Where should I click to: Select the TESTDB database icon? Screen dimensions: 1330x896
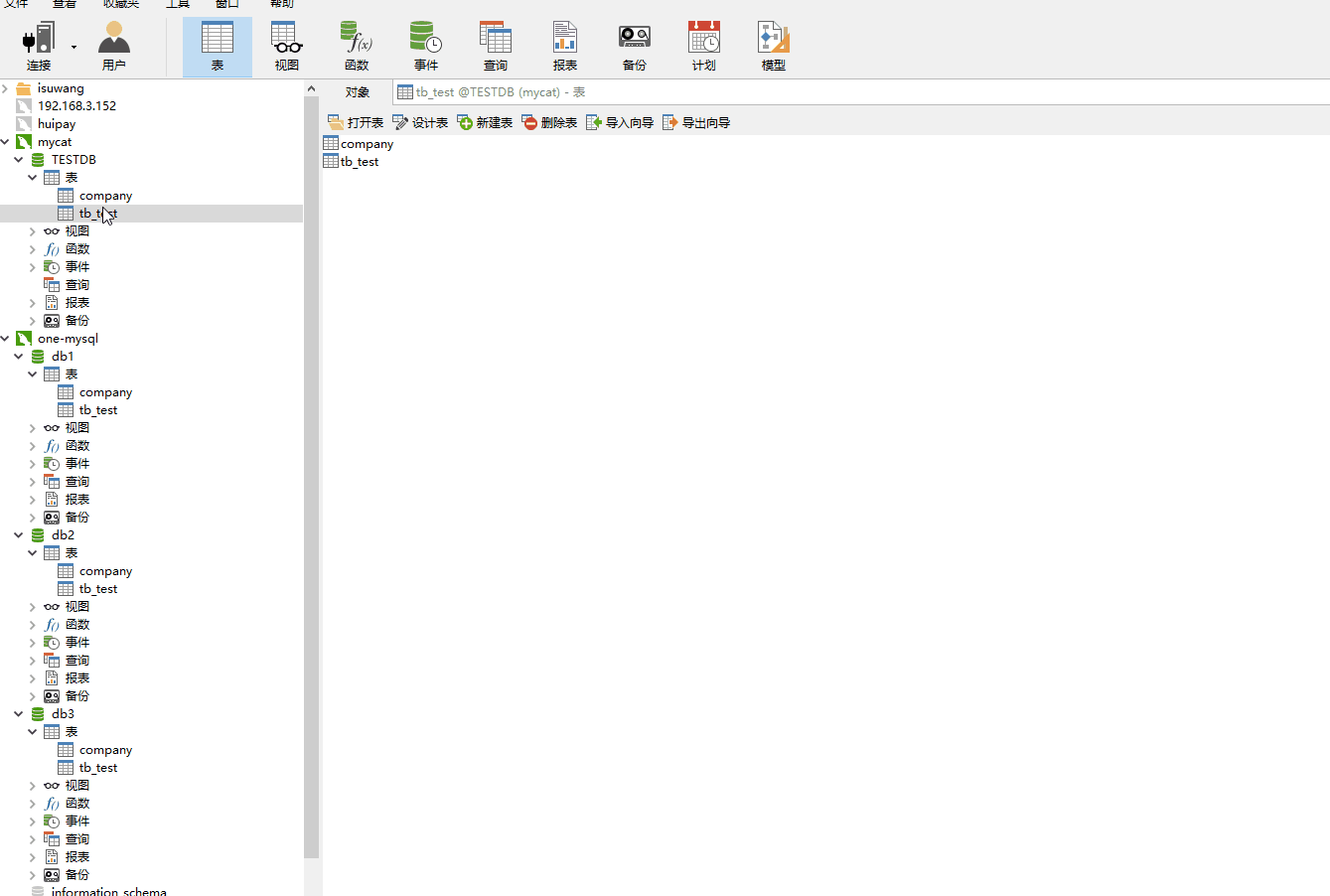38,160
